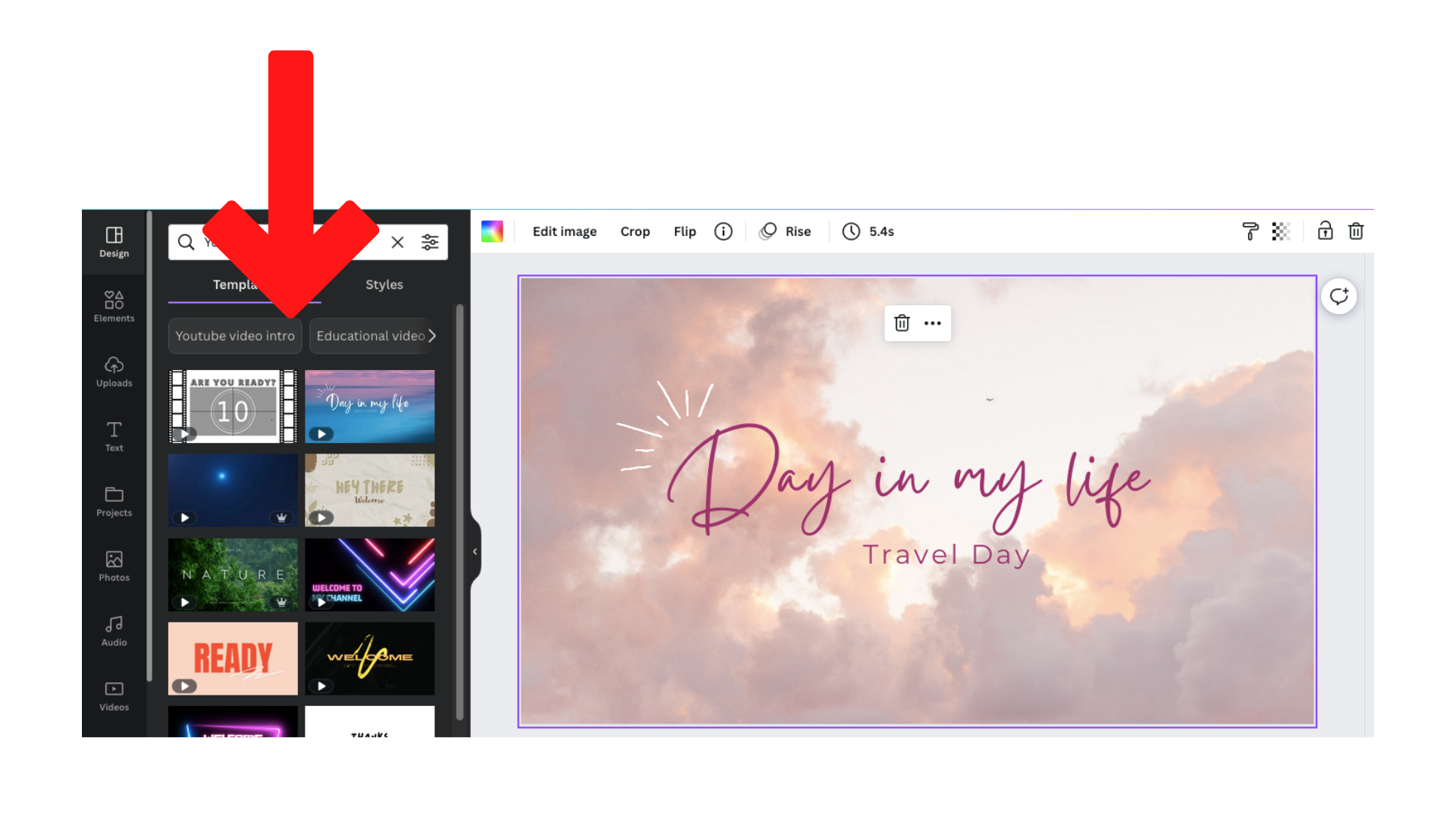Expand more template categories with the chevron
The image size is (1456, 819).
tap(431, 335)
